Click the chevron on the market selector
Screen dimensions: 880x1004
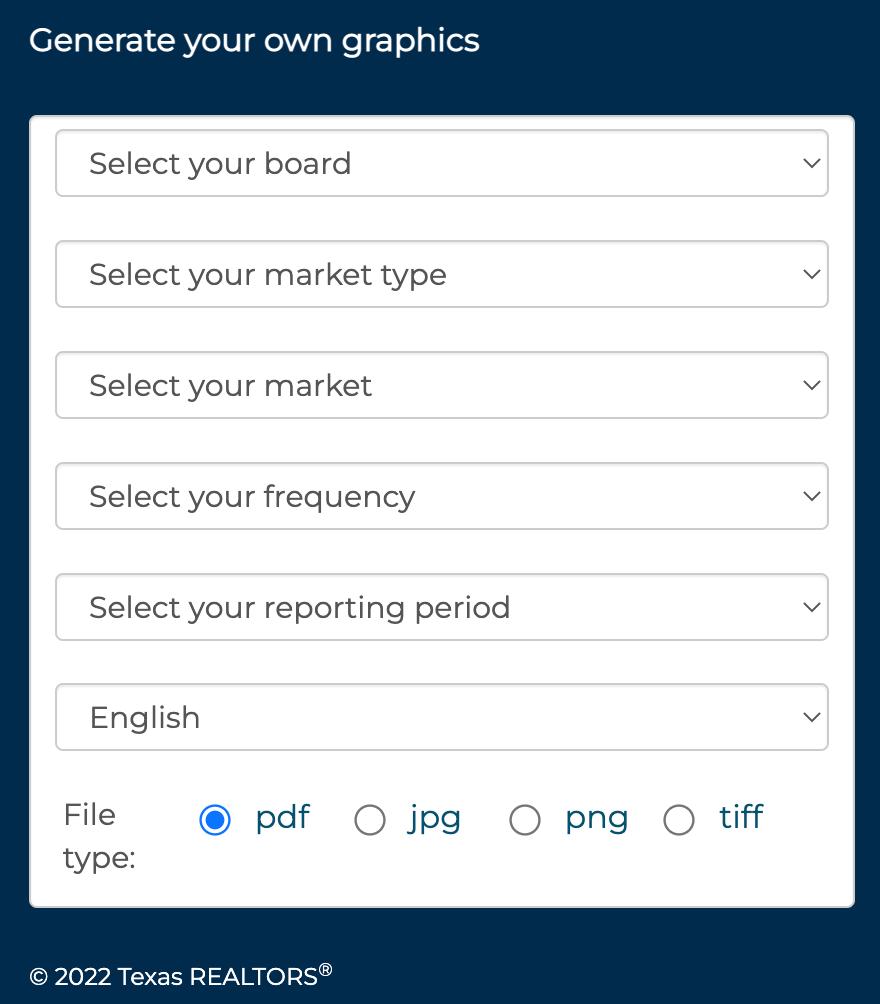[811, 385]
